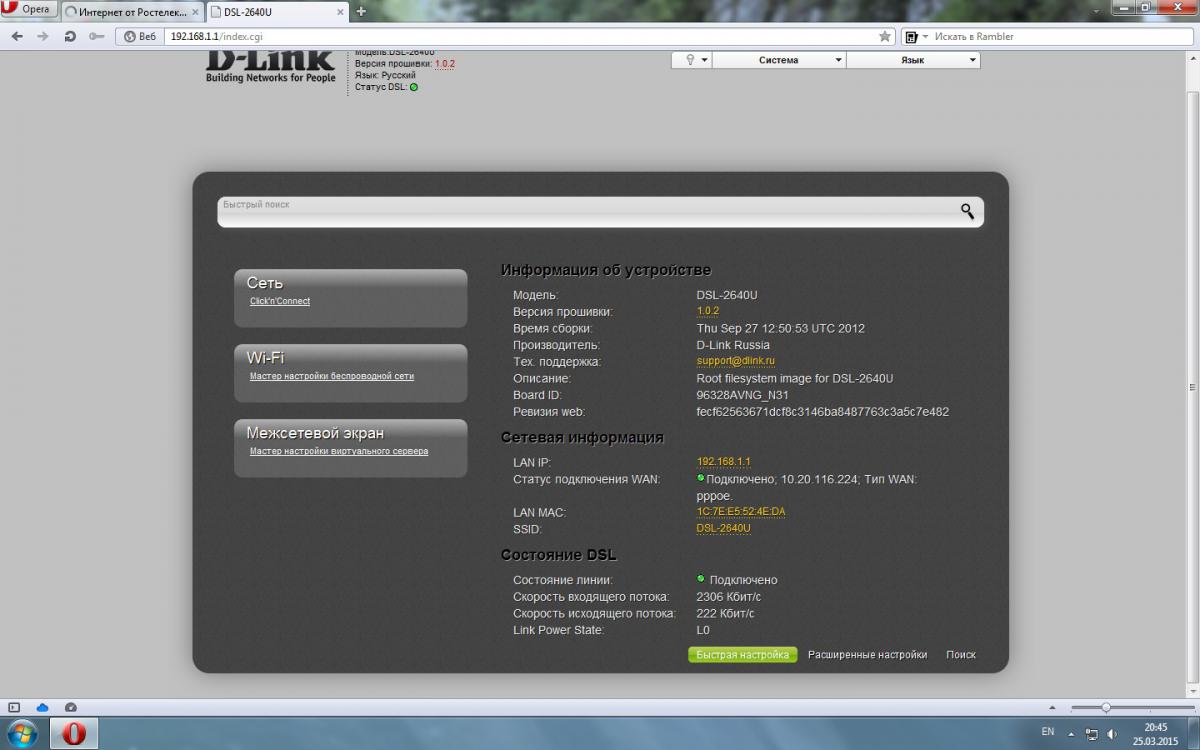Click the Opera Turbo icon in status bar
Viewport: 1200px width, 750px height.
tap(70, 707)
